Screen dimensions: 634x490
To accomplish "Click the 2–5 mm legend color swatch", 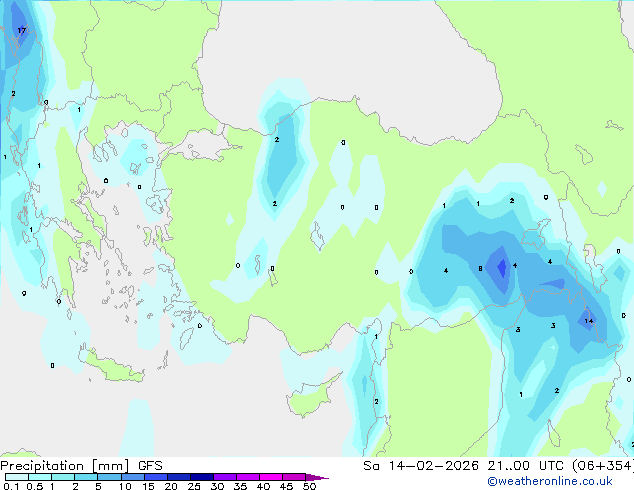I will tap(86, 477).
